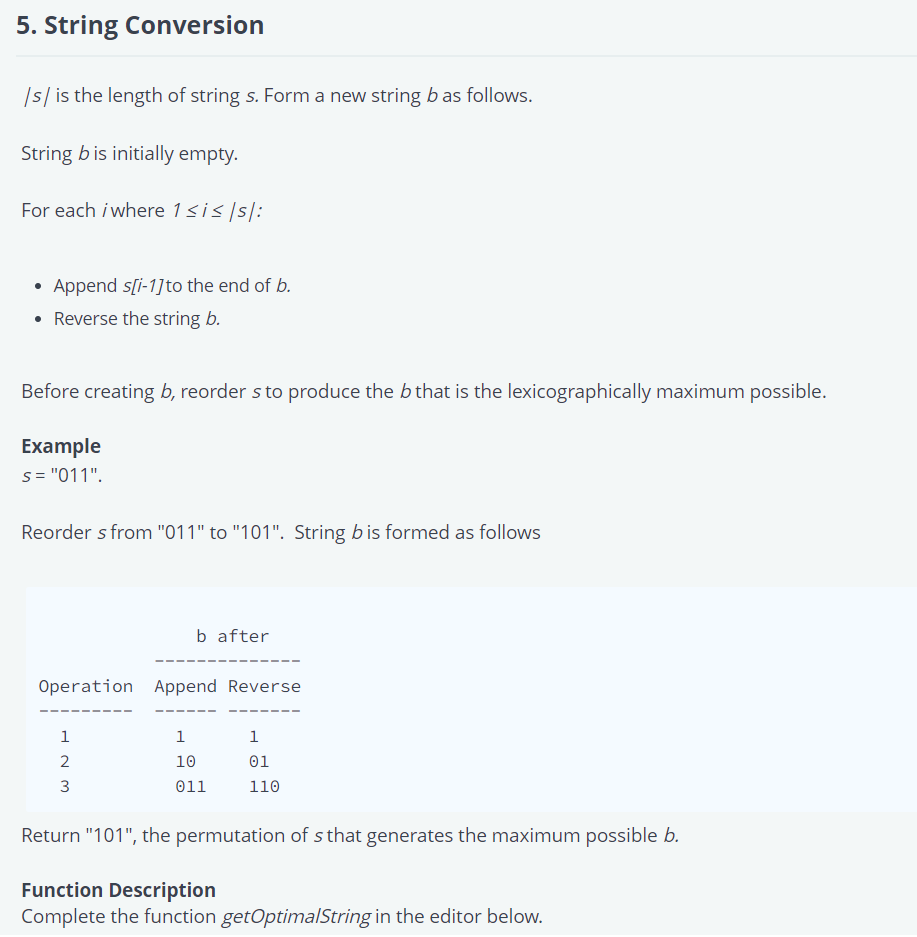Click the 'Append' table column header
The image size is (917, 937).
(185, 686)
